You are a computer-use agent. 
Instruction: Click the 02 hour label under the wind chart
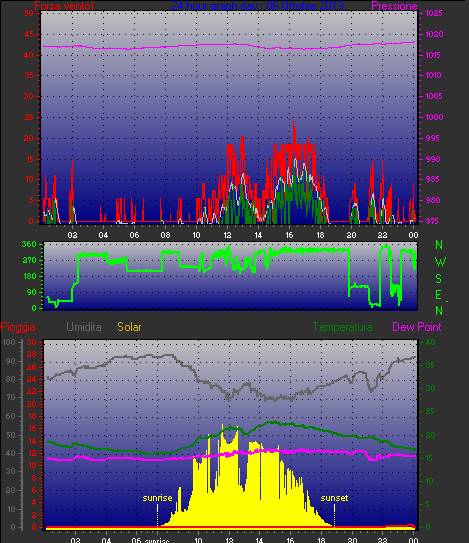tap(72, 235)
